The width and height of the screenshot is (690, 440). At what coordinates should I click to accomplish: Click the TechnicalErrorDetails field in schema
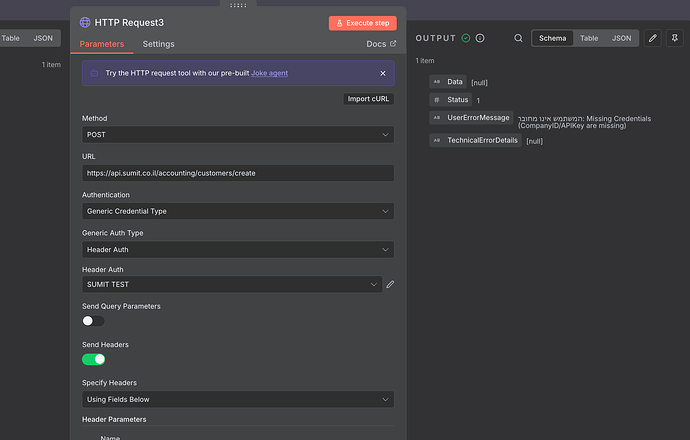tap(475, 140)
